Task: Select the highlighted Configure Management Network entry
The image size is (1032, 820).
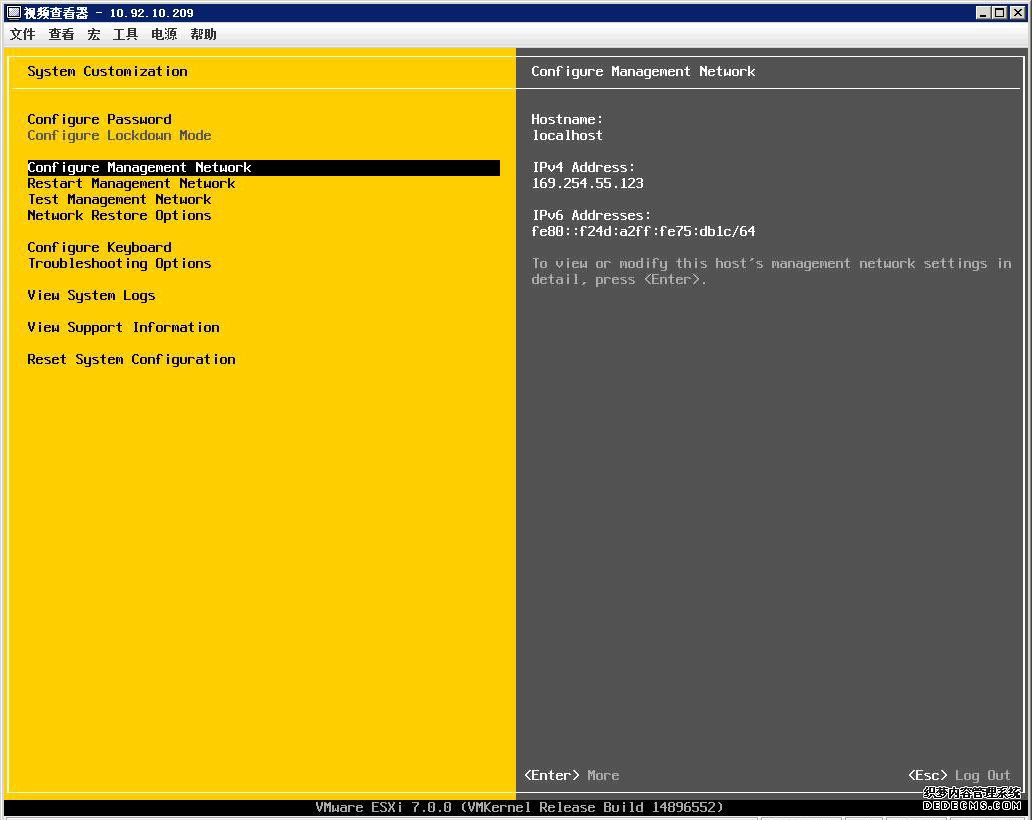Action: point(139,167)
